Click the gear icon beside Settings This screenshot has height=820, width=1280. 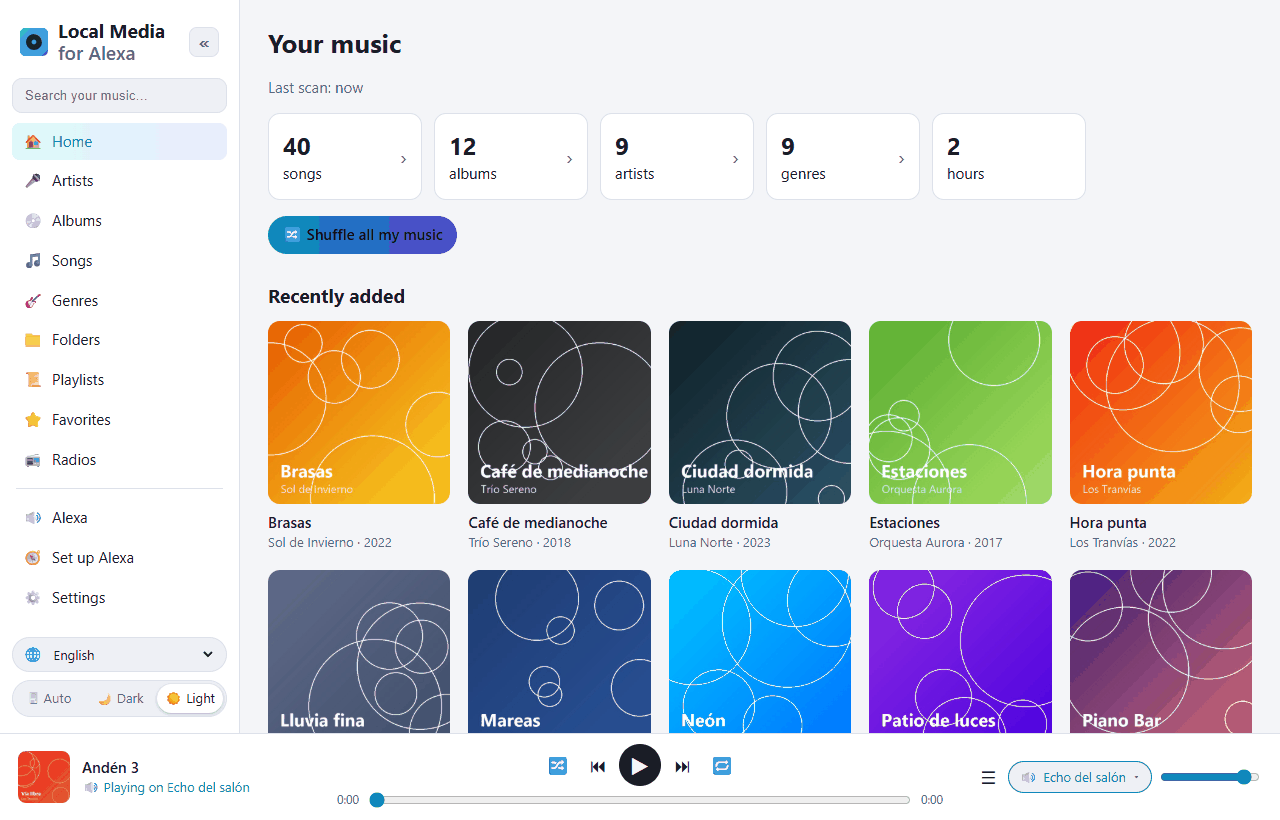pyautogui.click(x=33, y=598)
